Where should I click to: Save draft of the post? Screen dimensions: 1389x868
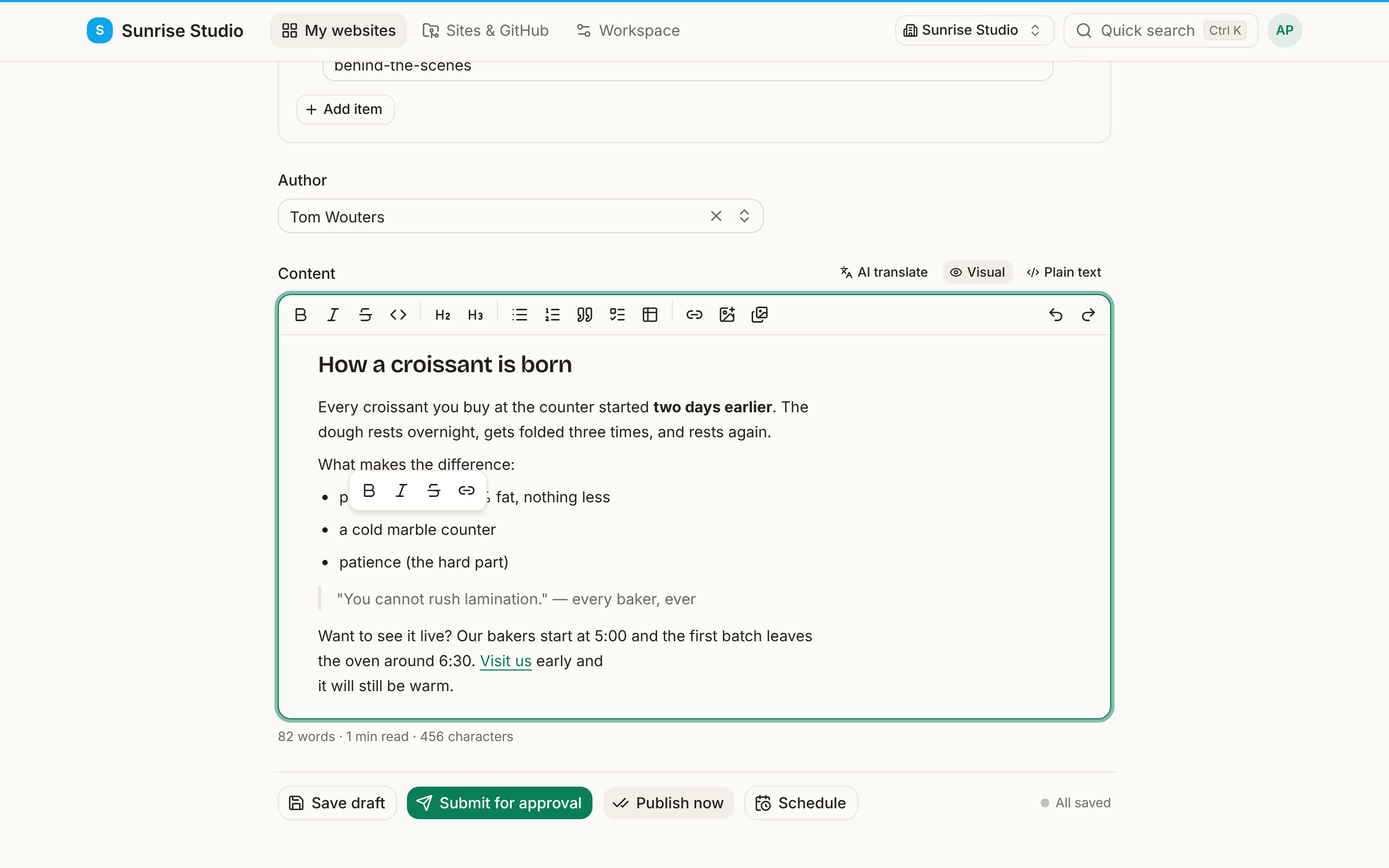tap(337, 802)
